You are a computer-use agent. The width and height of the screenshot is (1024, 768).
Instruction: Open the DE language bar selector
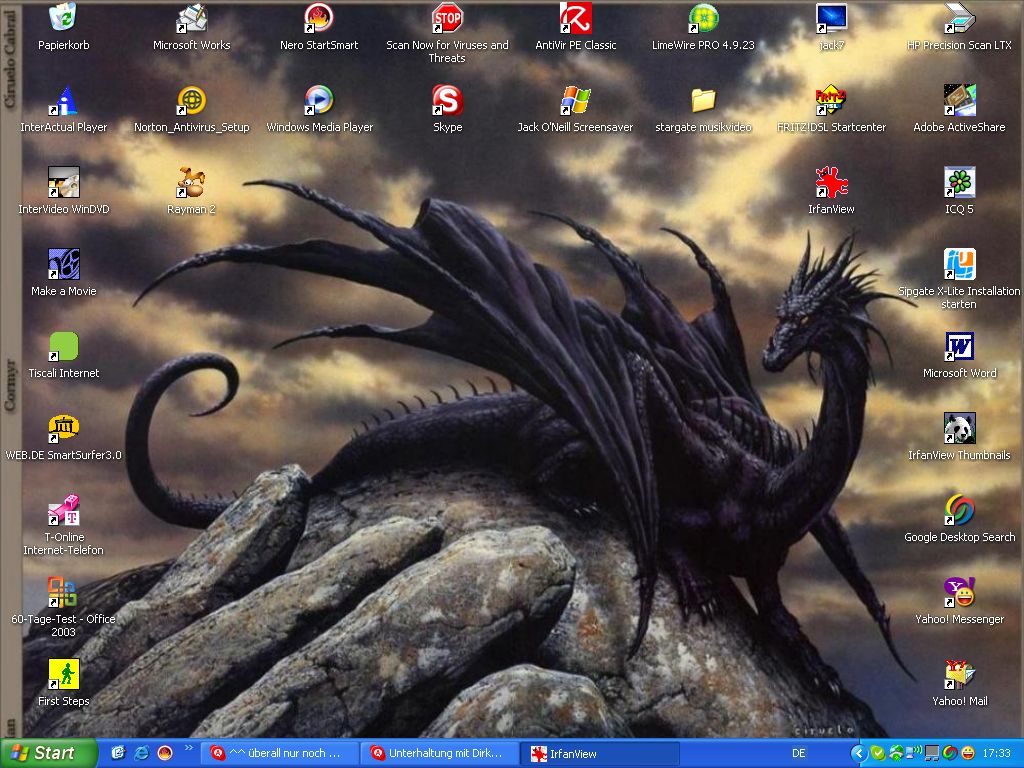point(799,753)
